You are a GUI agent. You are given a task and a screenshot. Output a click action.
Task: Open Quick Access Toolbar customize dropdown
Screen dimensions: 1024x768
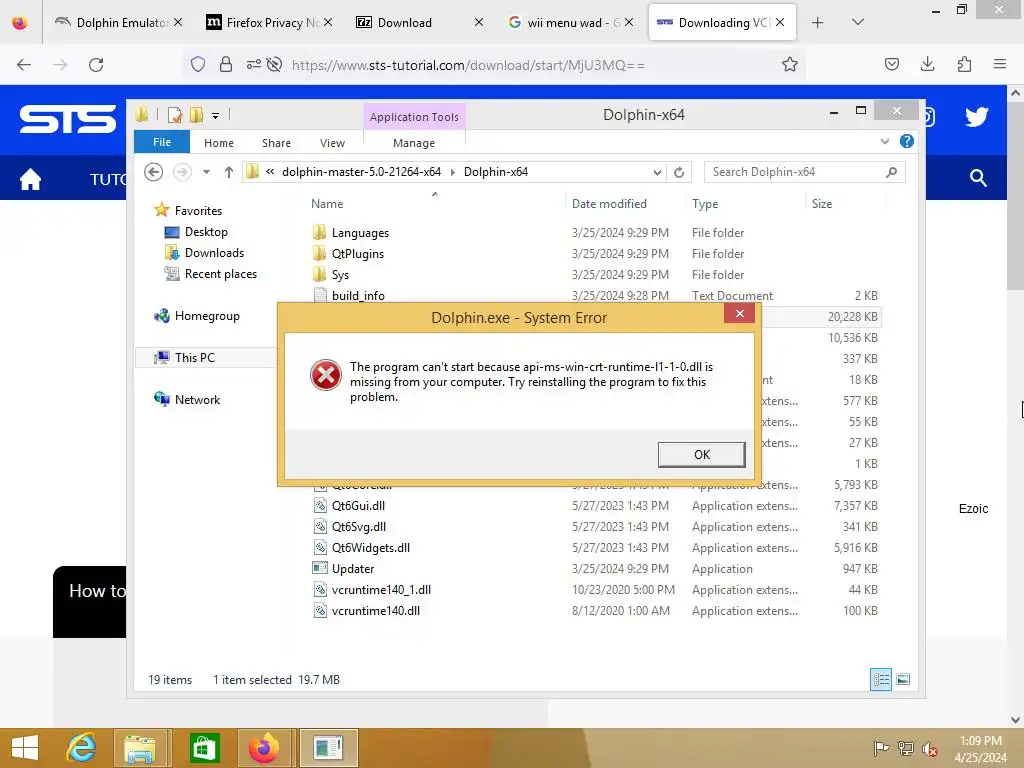pos(216,116)
